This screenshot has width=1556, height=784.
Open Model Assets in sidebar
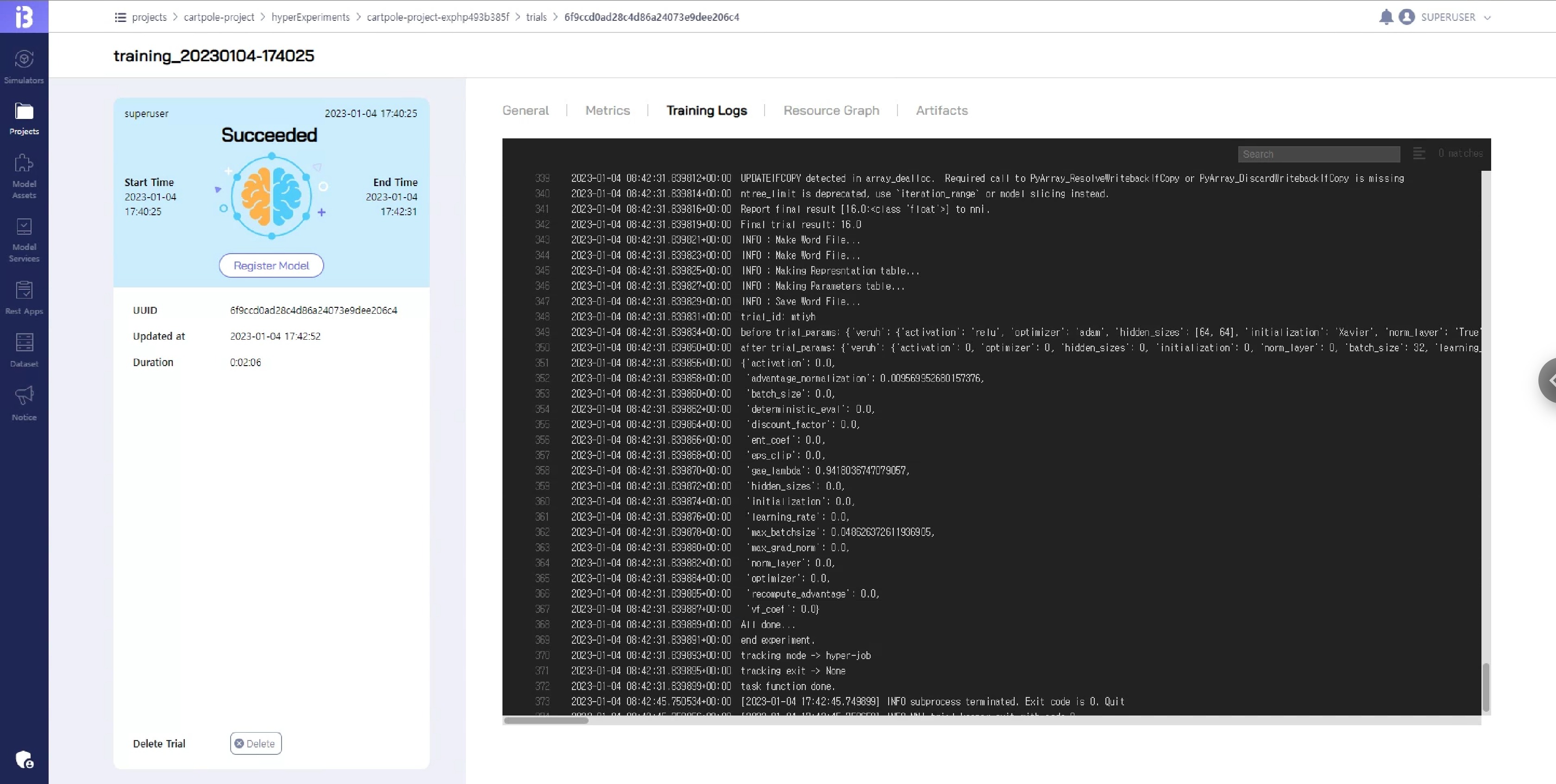pos(24,176)
